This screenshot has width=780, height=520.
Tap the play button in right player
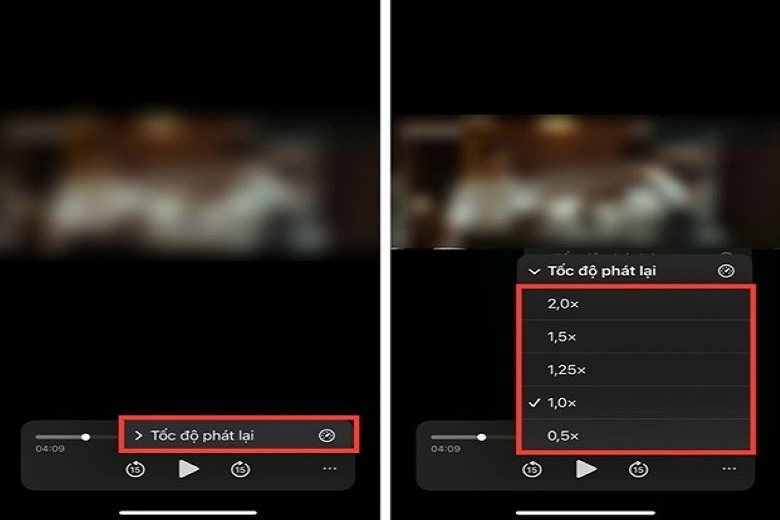(586, 469)
